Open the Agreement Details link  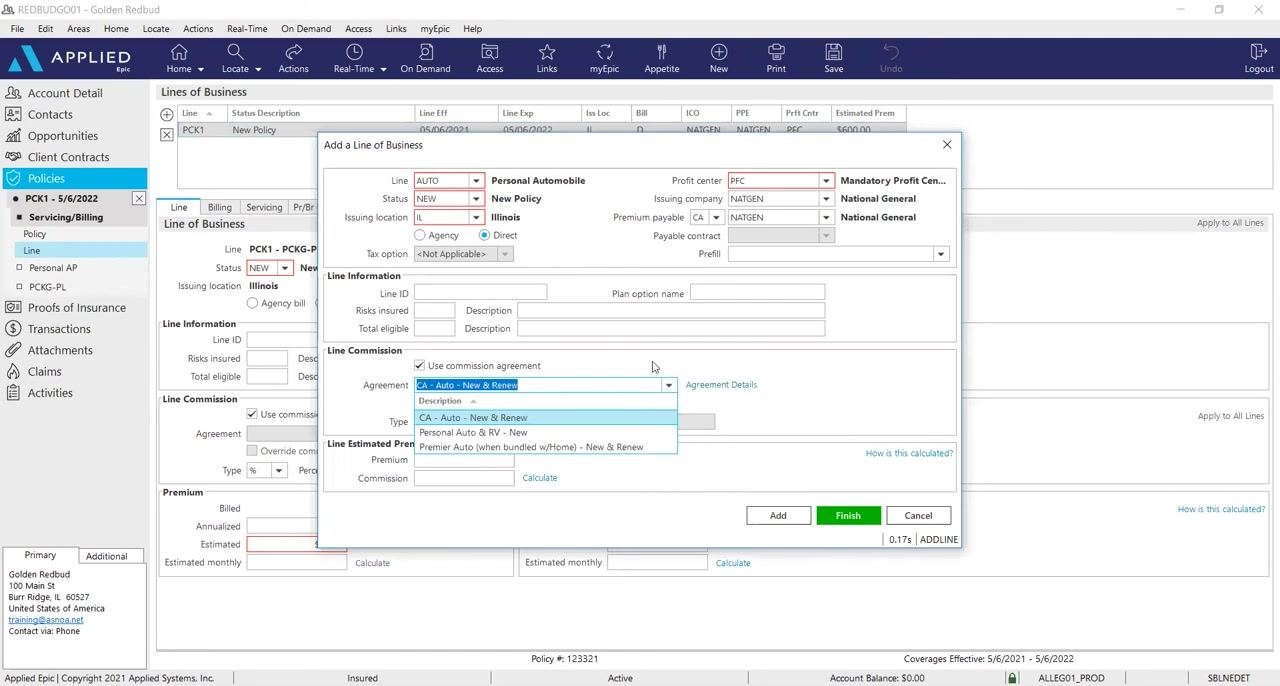(x=721, y=385)
